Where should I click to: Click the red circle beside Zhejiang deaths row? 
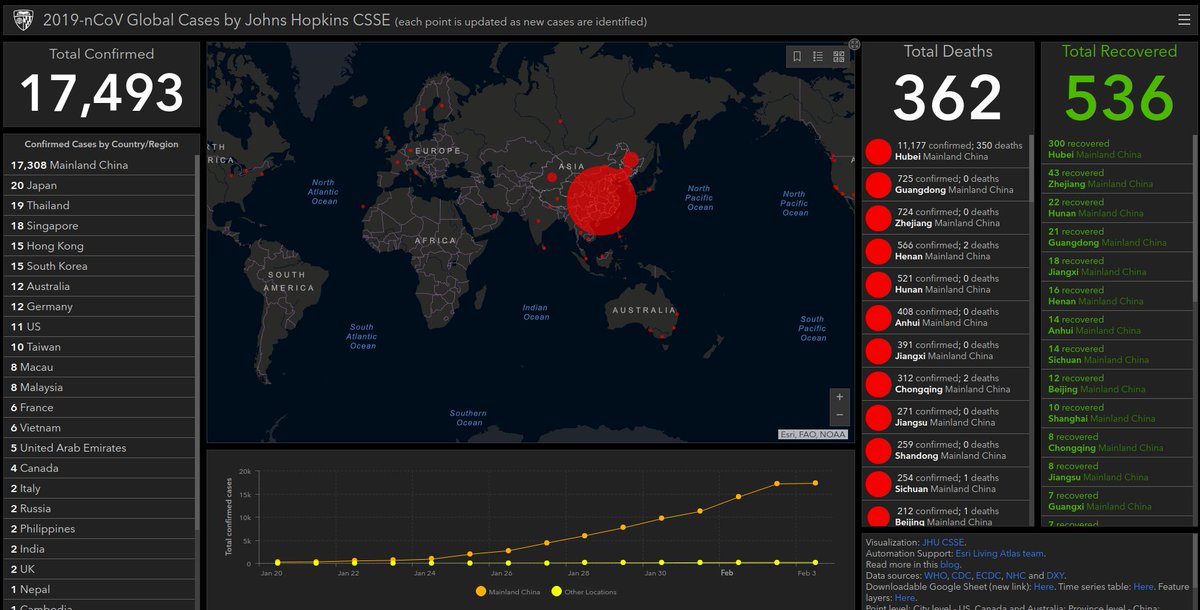pyautogui.click(x=878, y=218)
